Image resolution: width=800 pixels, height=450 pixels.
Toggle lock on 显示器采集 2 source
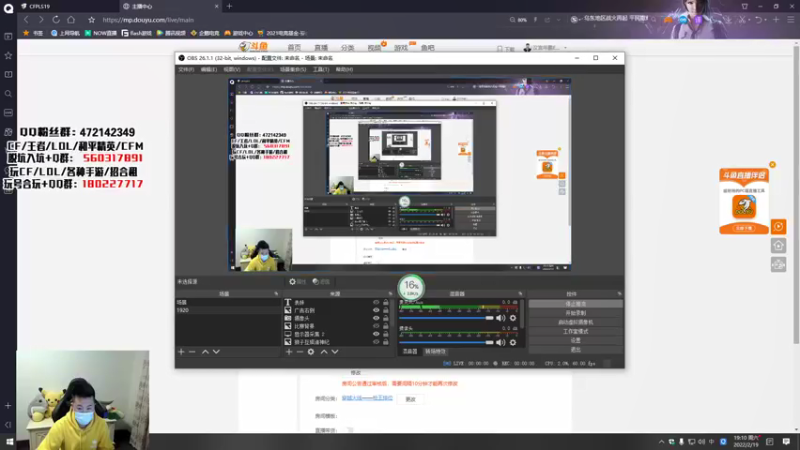386,334
